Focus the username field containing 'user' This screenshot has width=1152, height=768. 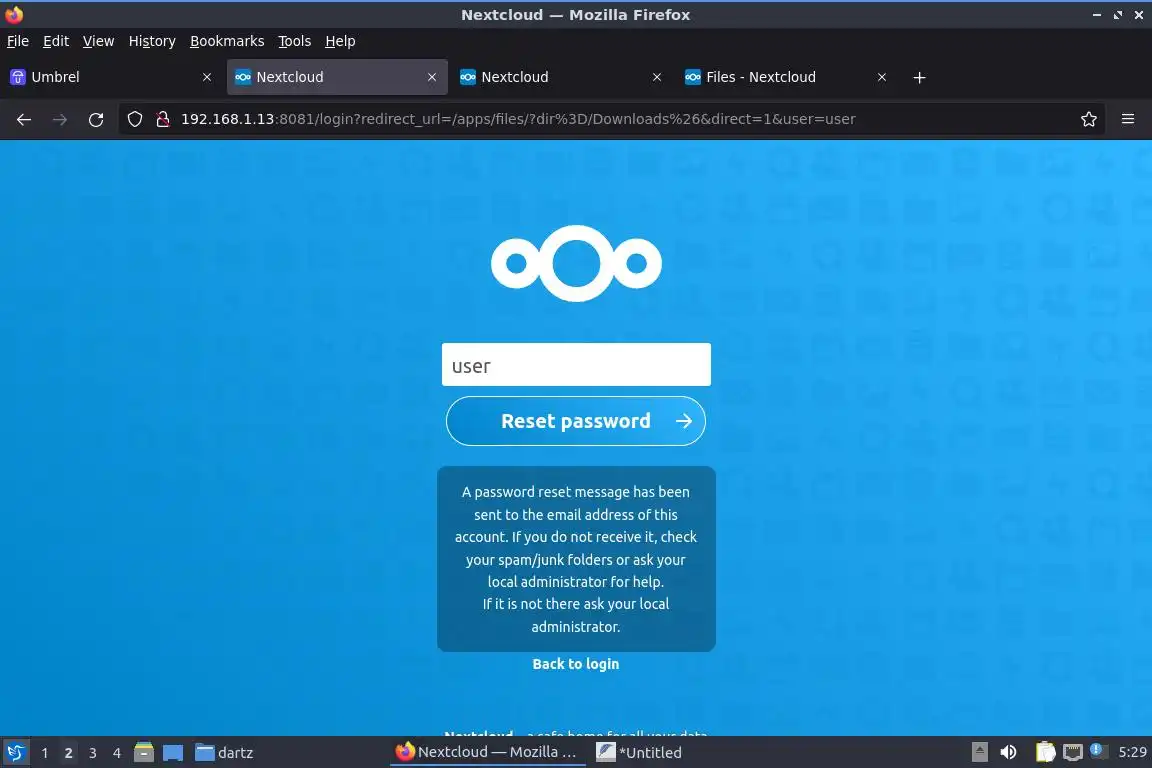pyautogui.click(x=576, y=365)
